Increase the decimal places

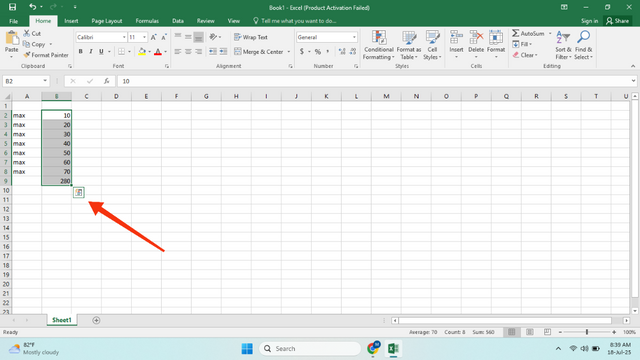pos(342,51)
